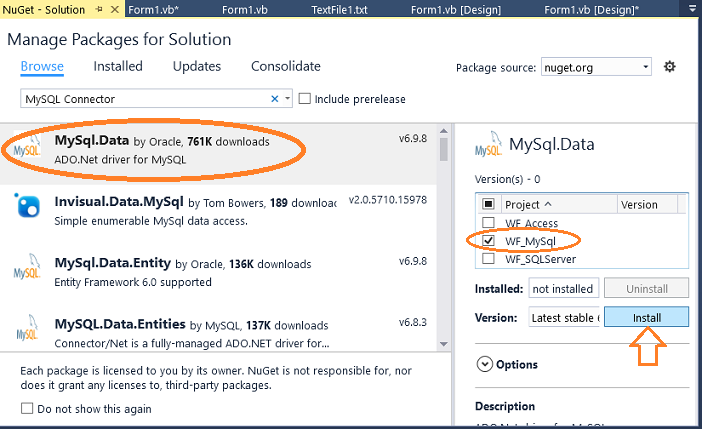
Task: Open the Form1.vb* document tab
Action: (x=154, y=9)
